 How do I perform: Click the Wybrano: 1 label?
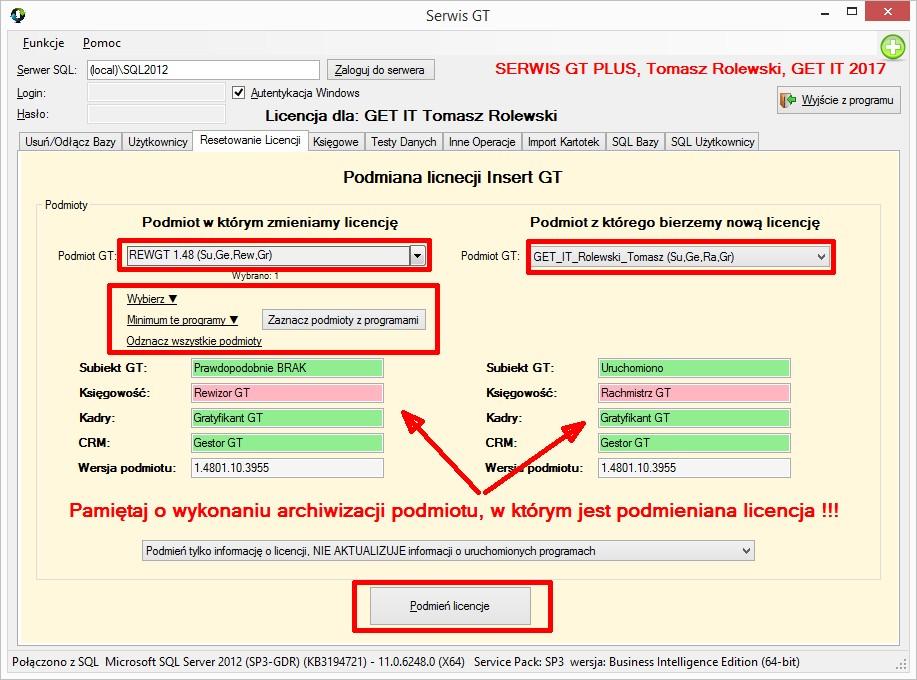(x=255, y=276)
